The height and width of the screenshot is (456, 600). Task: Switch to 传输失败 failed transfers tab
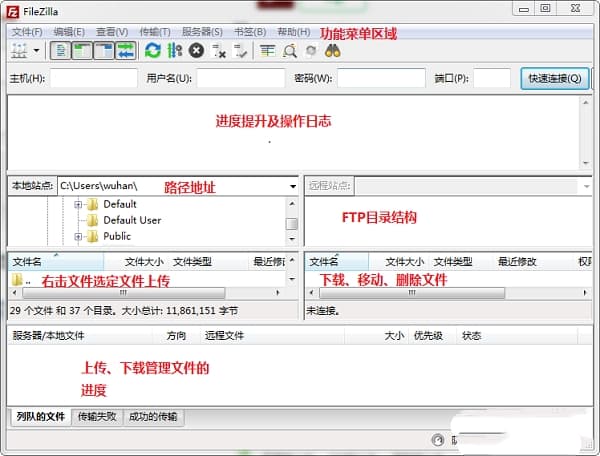coord(97,416)
